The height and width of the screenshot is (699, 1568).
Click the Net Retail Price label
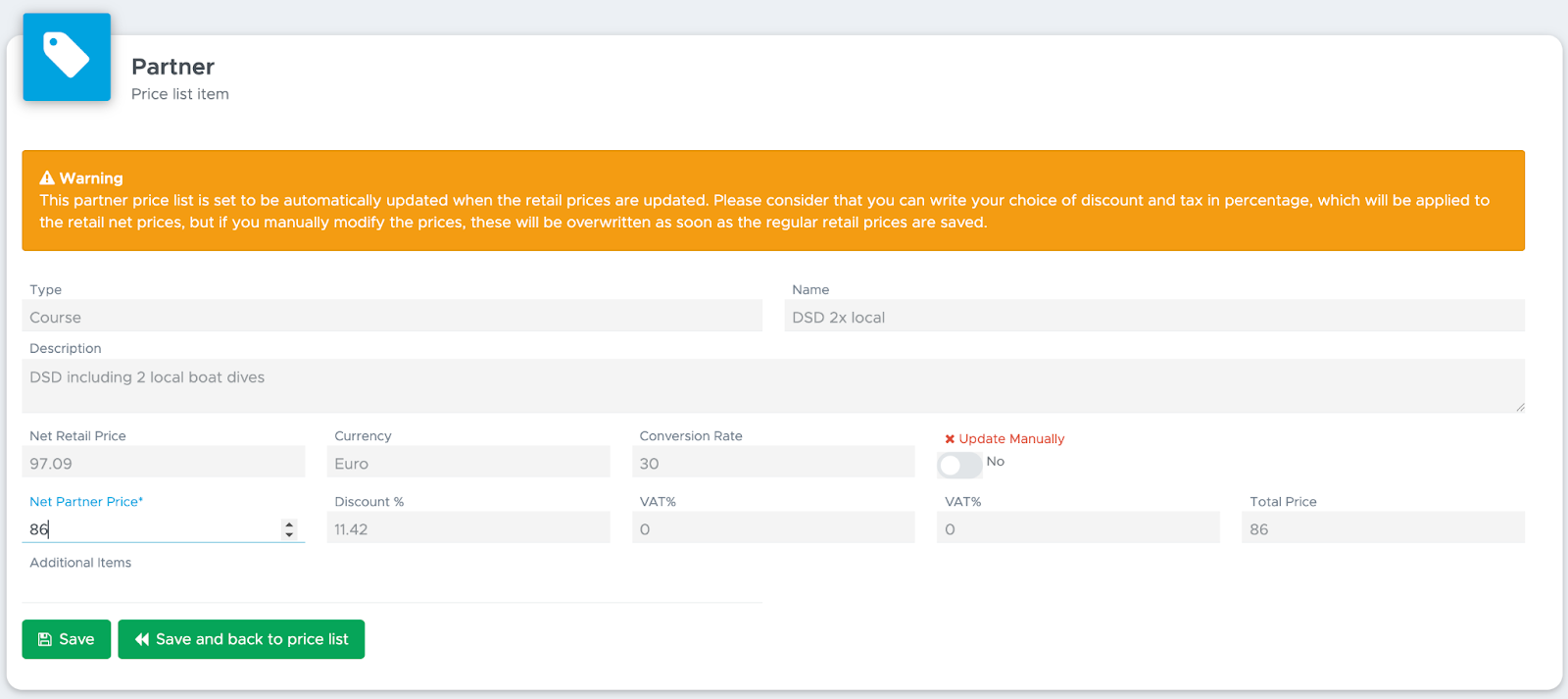point(77,436)
